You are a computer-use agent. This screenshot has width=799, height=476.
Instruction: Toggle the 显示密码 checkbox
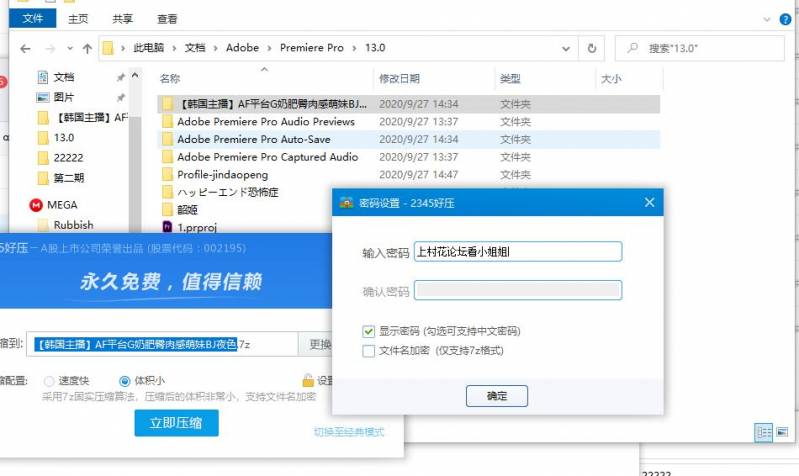point(368,331)
